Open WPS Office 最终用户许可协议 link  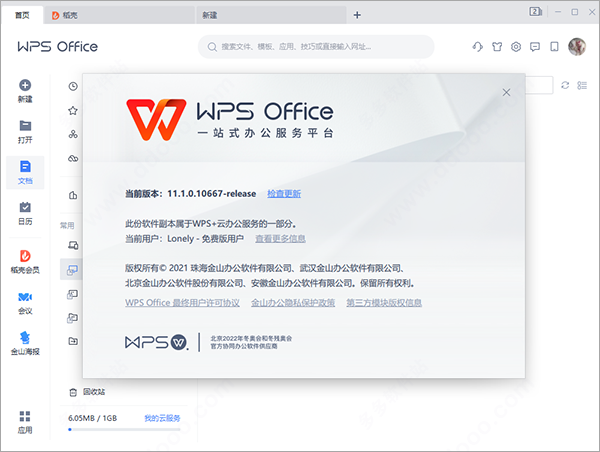pos(182,303)
